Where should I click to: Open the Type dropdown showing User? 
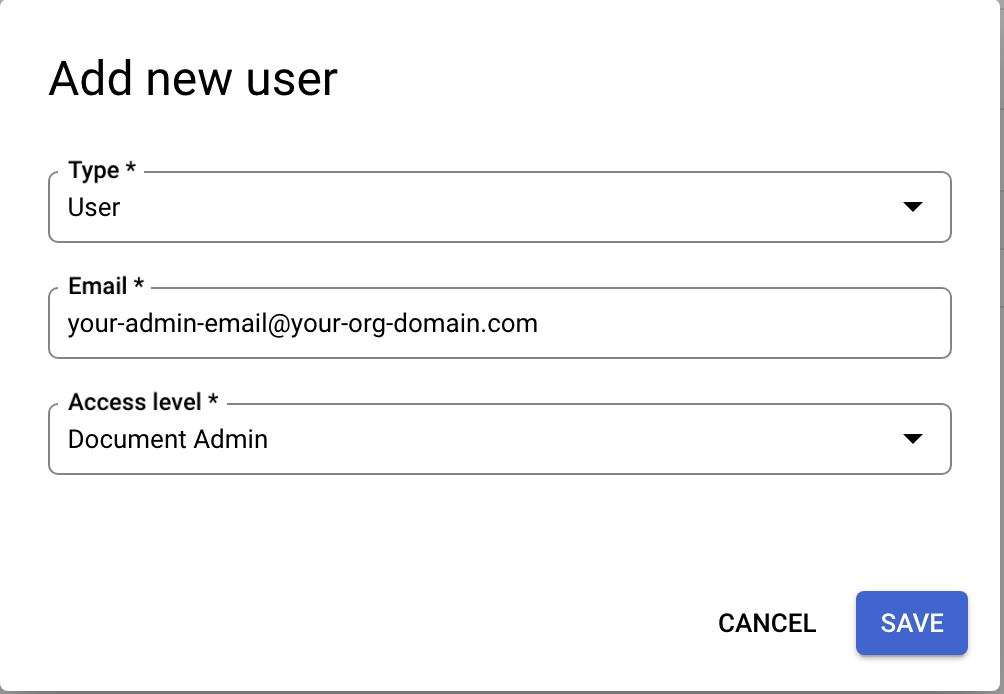(x=499, y=207)
